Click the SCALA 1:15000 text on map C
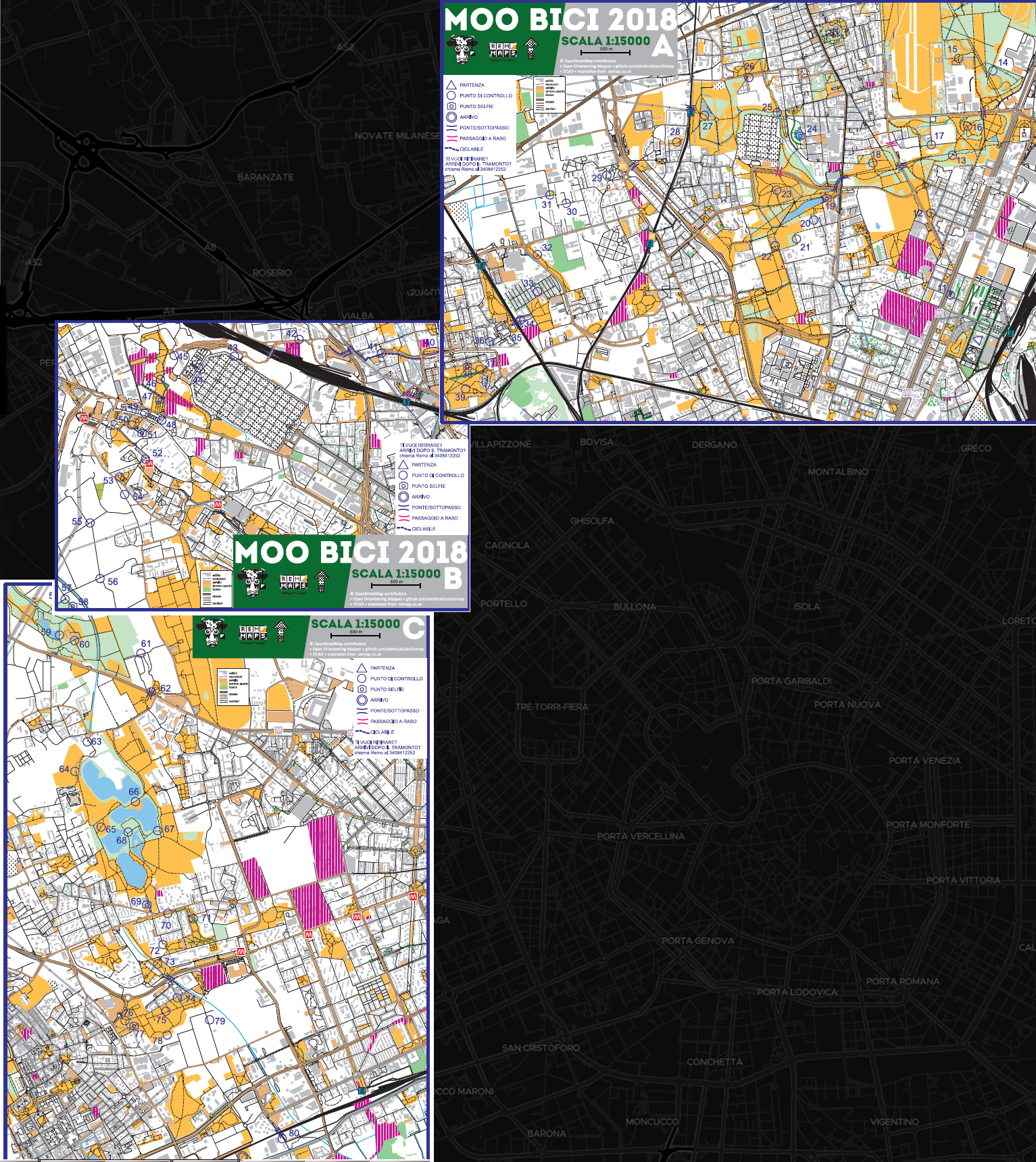Screen dimensions: 1036x1162 [x=355, y=624]
